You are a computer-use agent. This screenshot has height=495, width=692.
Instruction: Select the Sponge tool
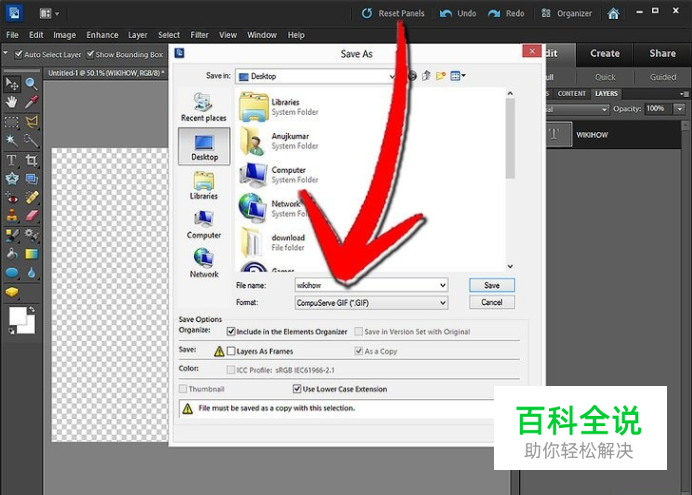12,292
